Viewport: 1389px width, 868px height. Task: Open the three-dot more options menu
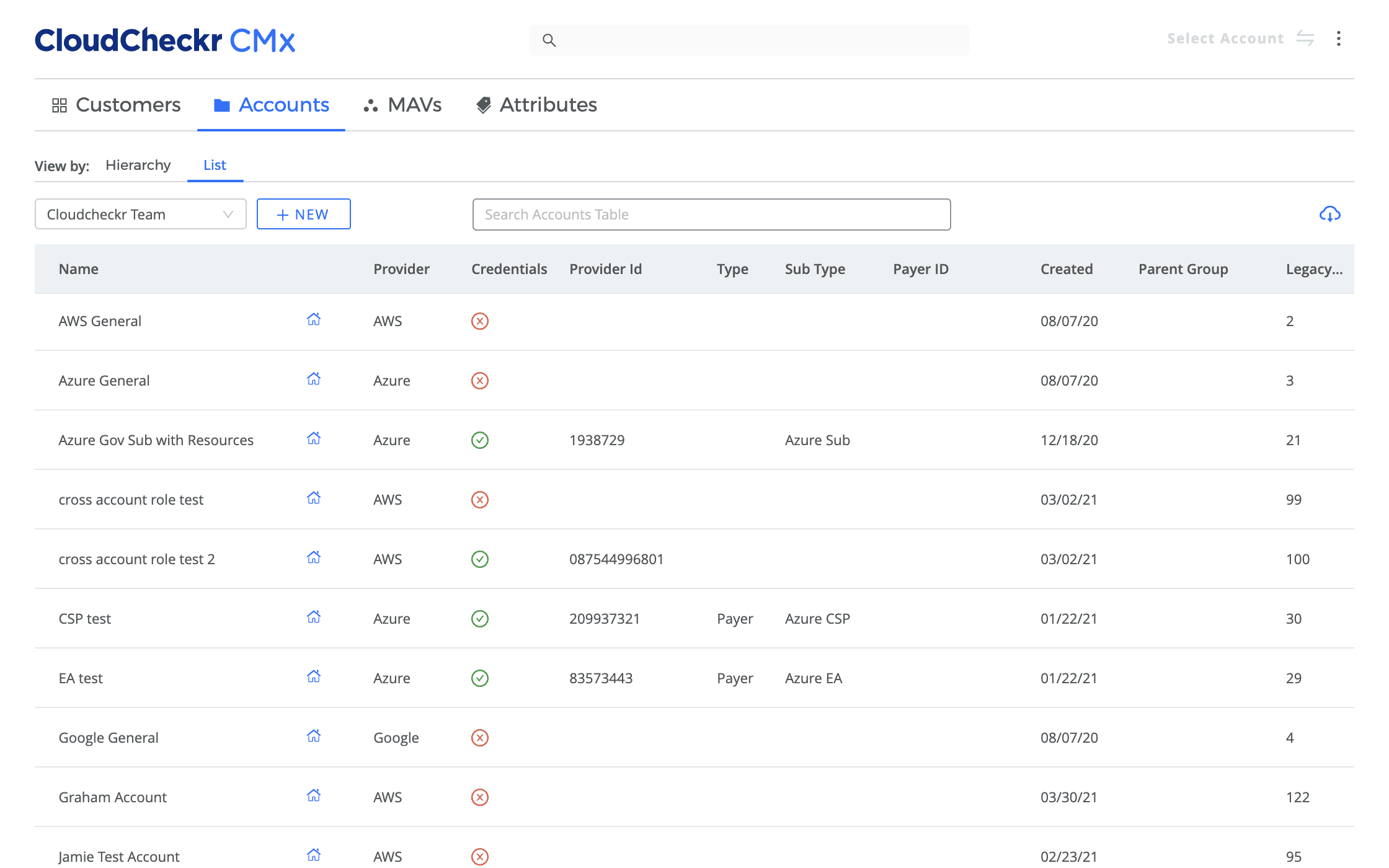point(1339,38)
